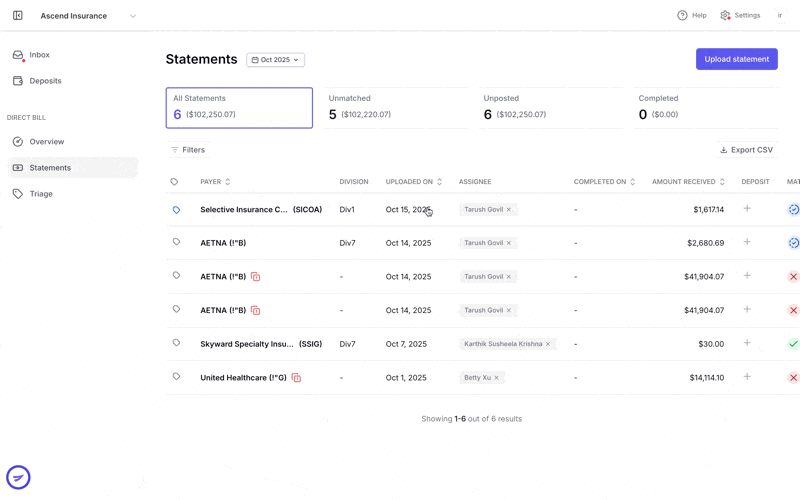
Task: Click the Upload statement button
Action: coord(736,59)
